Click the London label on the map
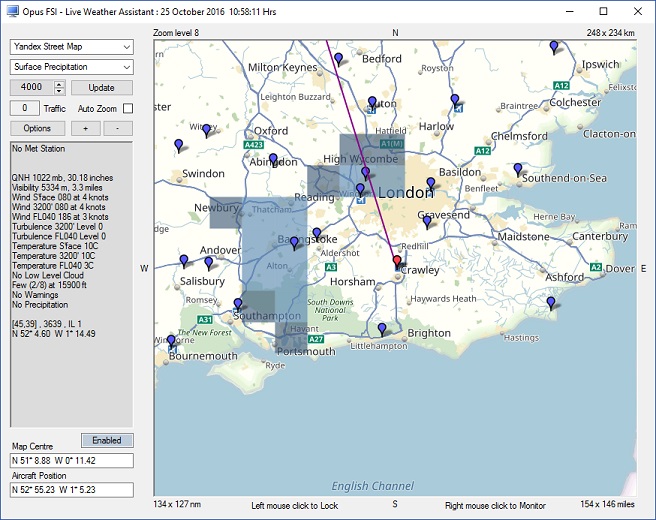The width and height of the screenshot is (656, 520). [406, 193]
